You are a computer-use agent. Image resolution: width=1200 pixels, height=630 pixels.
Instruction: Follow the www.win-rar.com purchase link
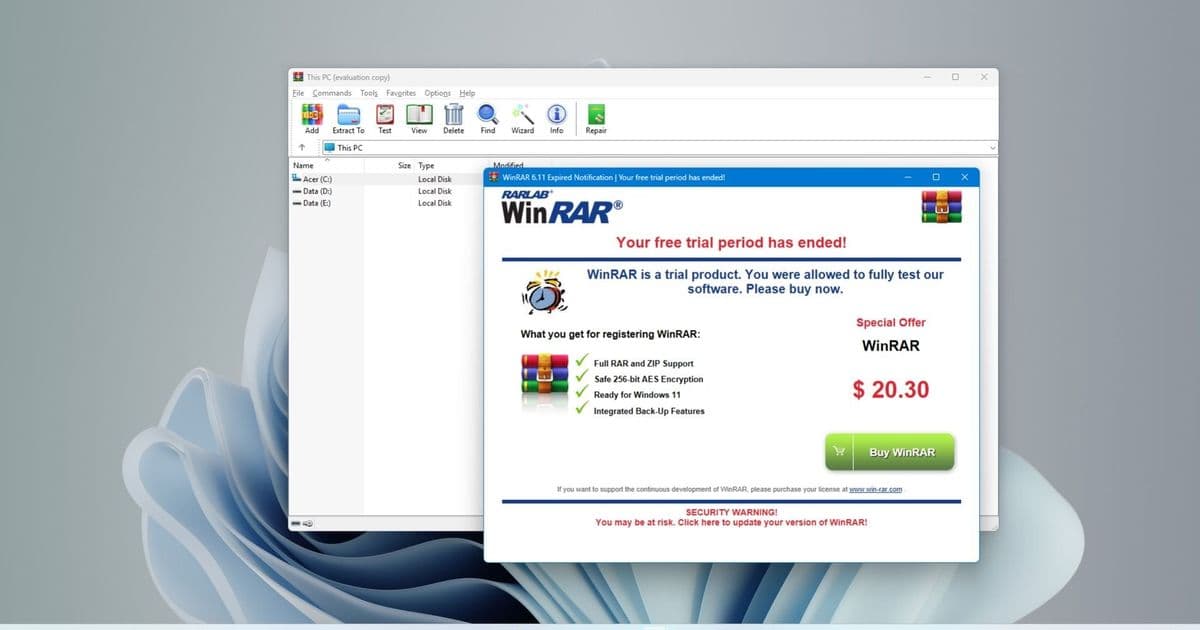point(877,489)
